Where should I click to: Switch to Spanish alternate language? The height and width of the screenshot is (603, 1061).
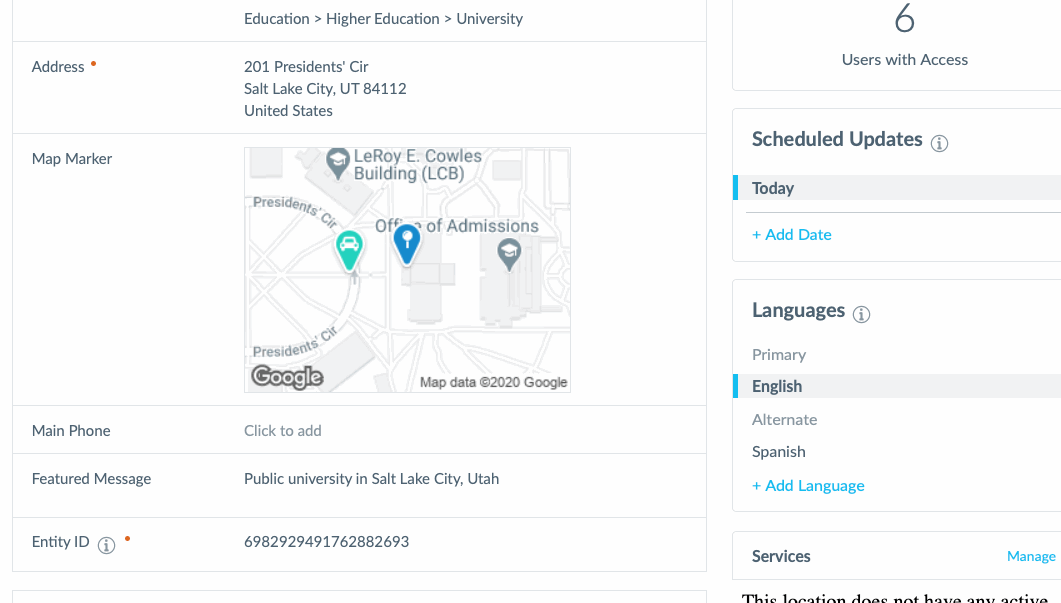point(778,452)
